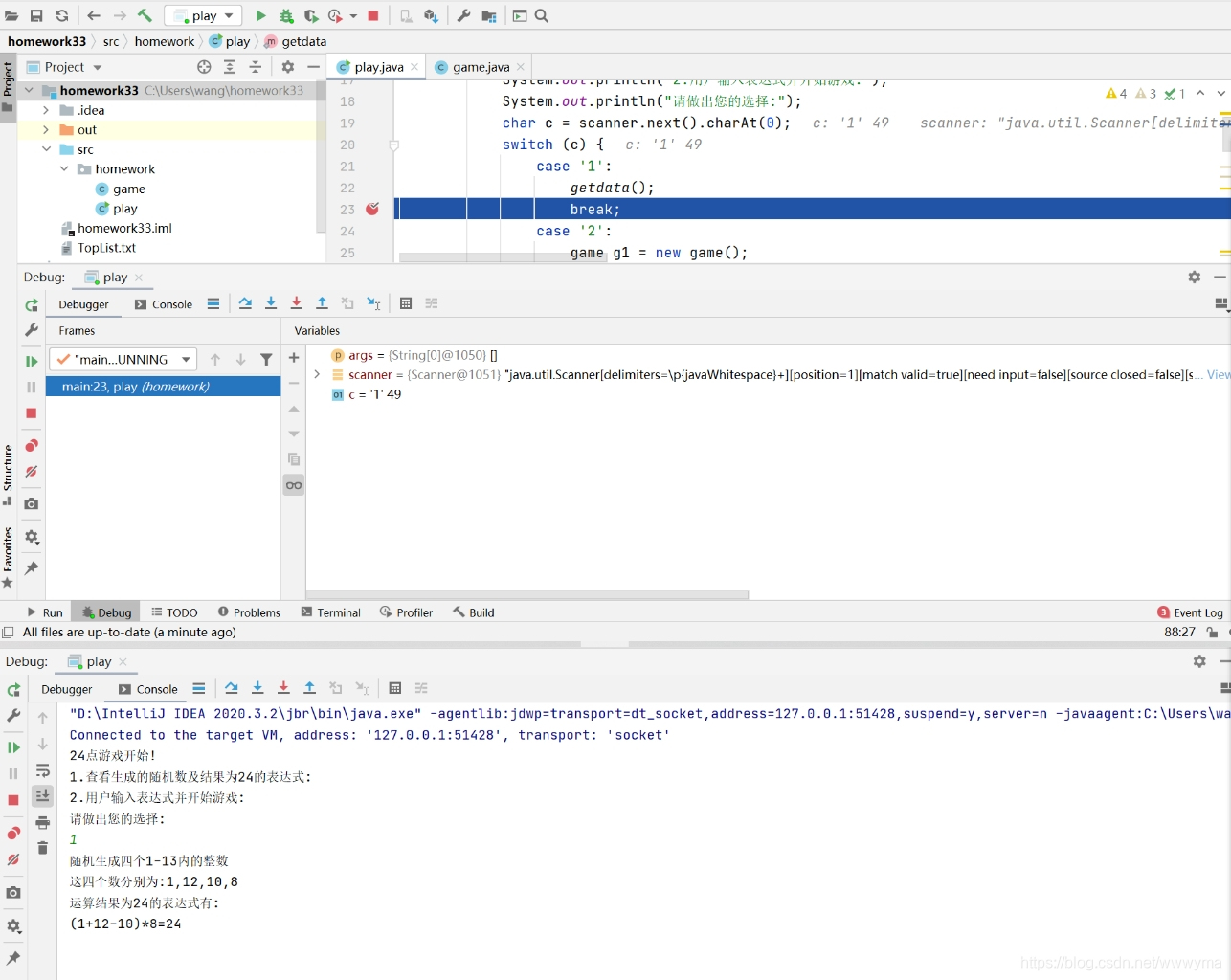Open the Run tool window tab

coord(44,612)
